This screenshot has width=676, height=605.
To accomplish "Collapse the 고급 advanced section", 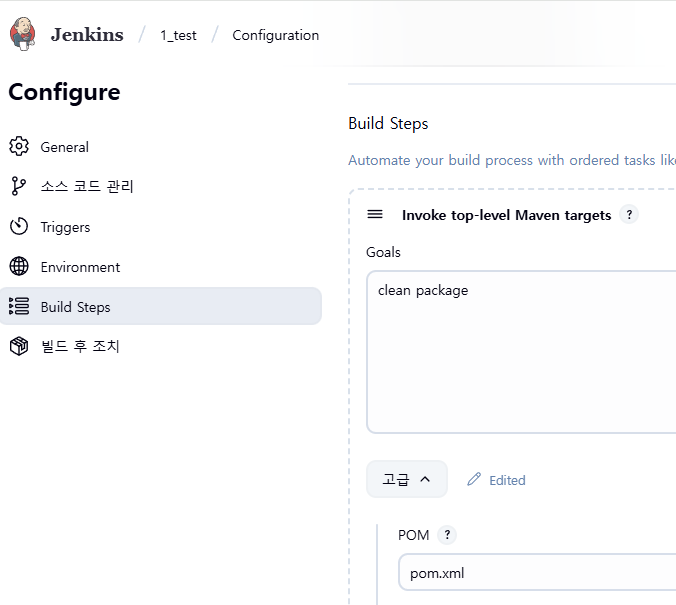I will point(406,480).
